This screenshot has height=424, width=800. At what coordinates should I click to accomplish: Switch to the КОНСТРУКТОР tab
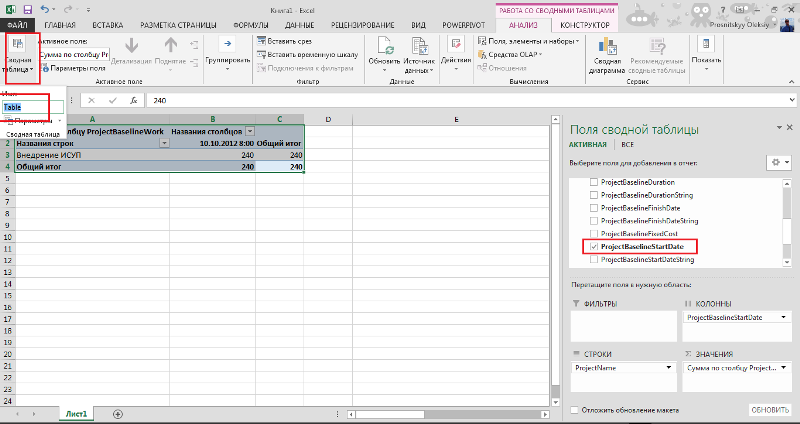point(585,25)
